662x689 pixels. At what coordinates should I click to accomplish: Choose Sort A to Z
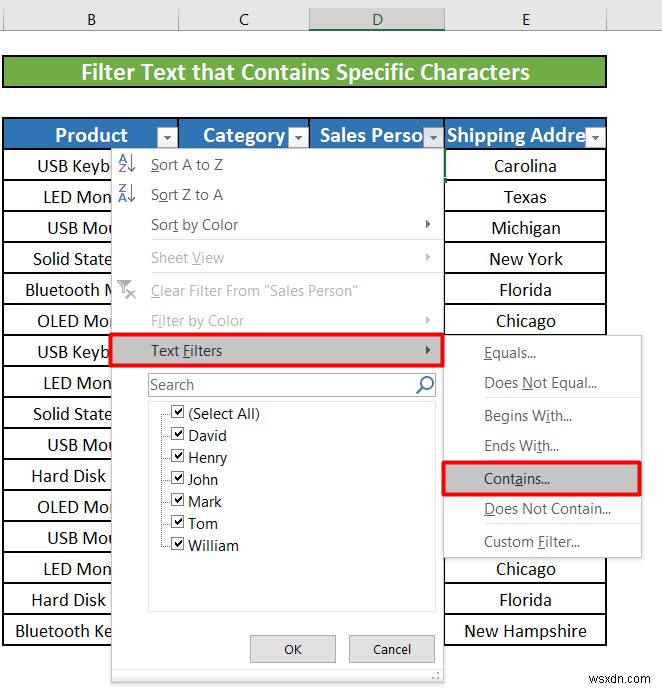pos(277,165)
